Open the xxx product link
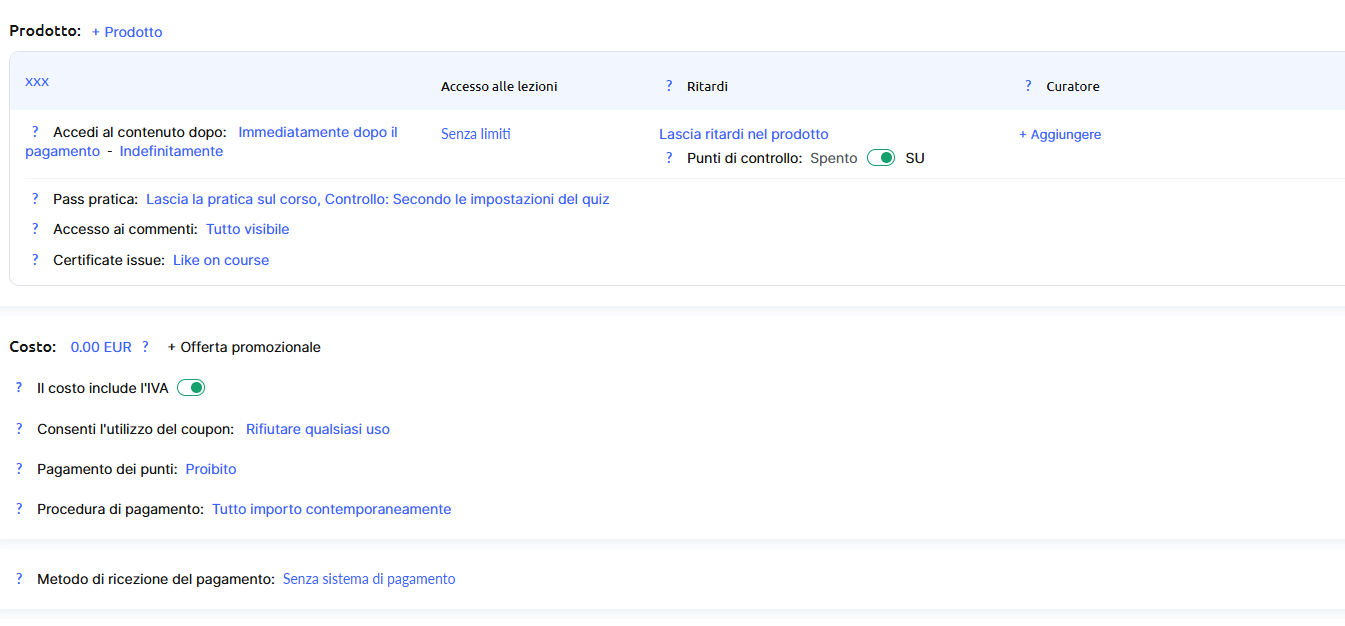Screen dimensions: 1345x626 click(37, 81)
